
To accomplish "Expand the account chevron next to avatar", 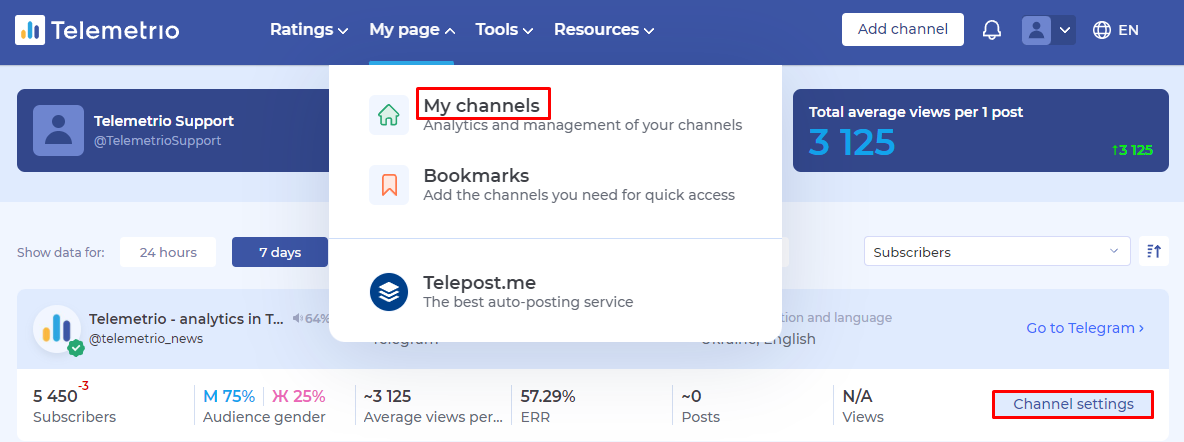I will click(x=1064, y=30).
